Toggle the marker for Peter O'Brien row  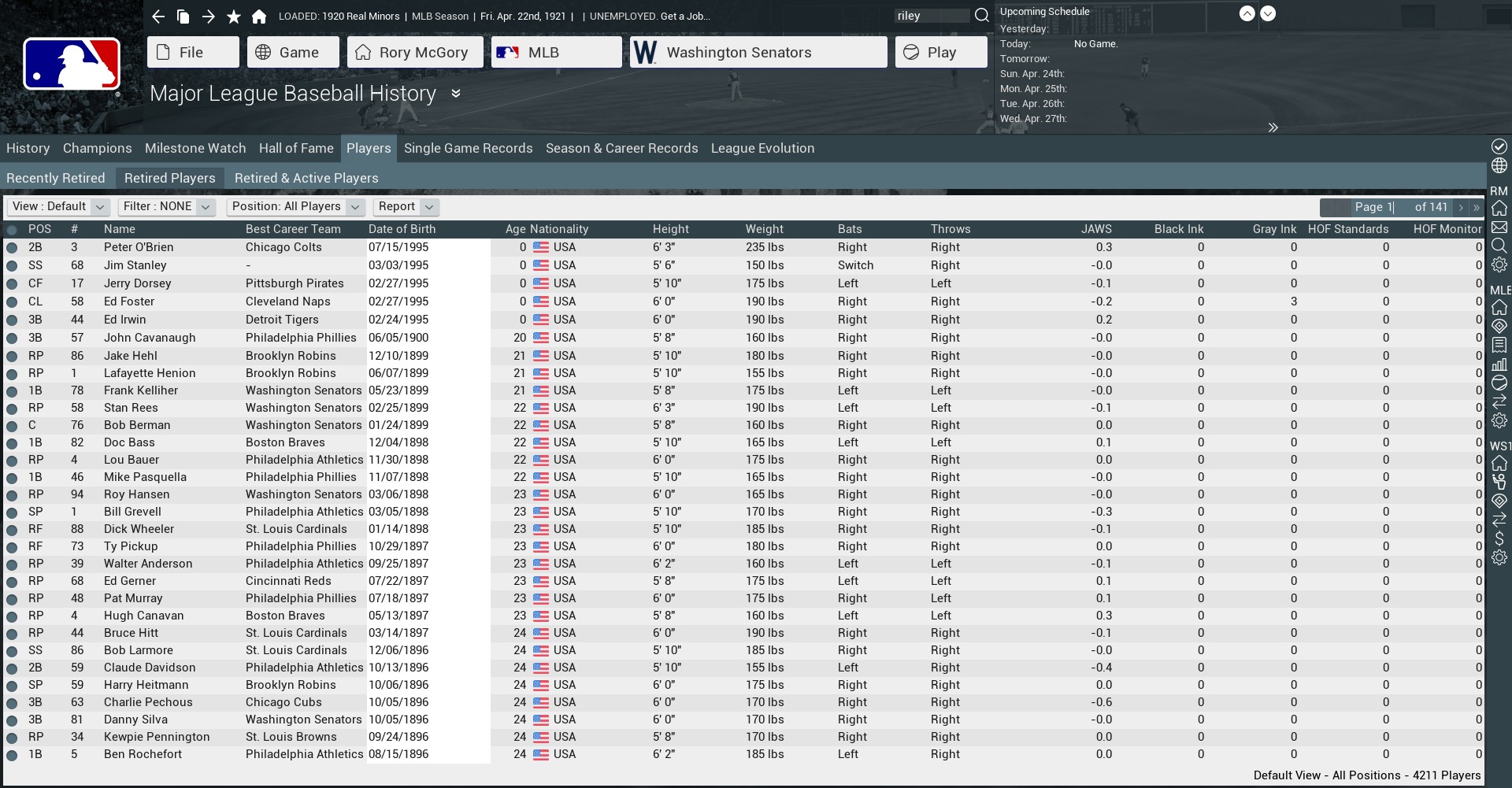coord(12,247)
